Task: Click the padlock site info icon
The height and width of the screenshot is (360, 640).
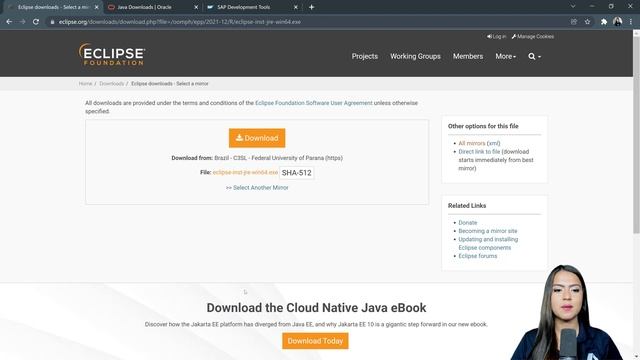Action: coord(52,22)
